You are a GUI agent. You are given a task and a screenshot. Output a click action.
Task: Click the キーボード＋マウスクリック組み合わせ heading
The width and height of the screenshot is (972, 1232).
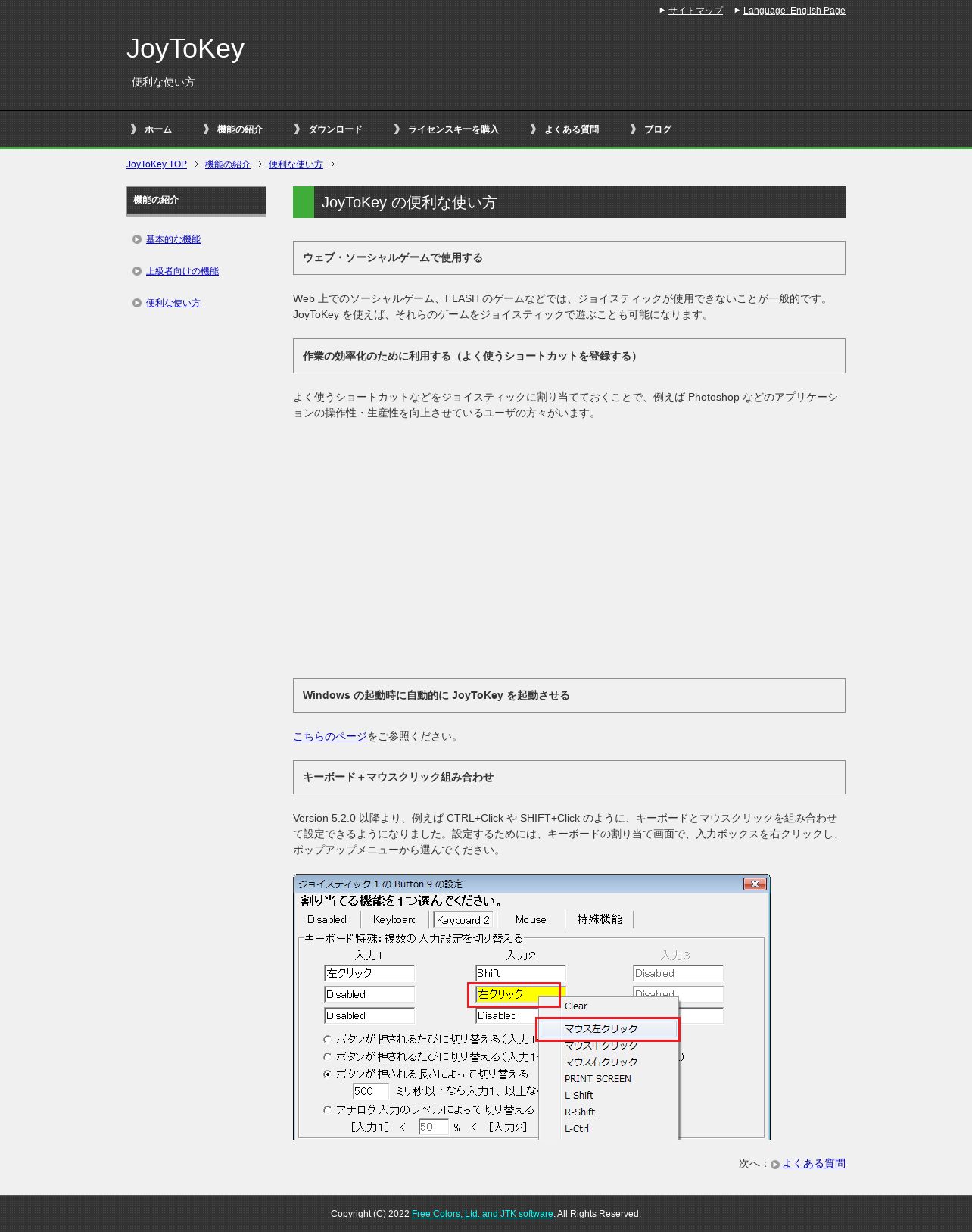[x=569, y=777]
